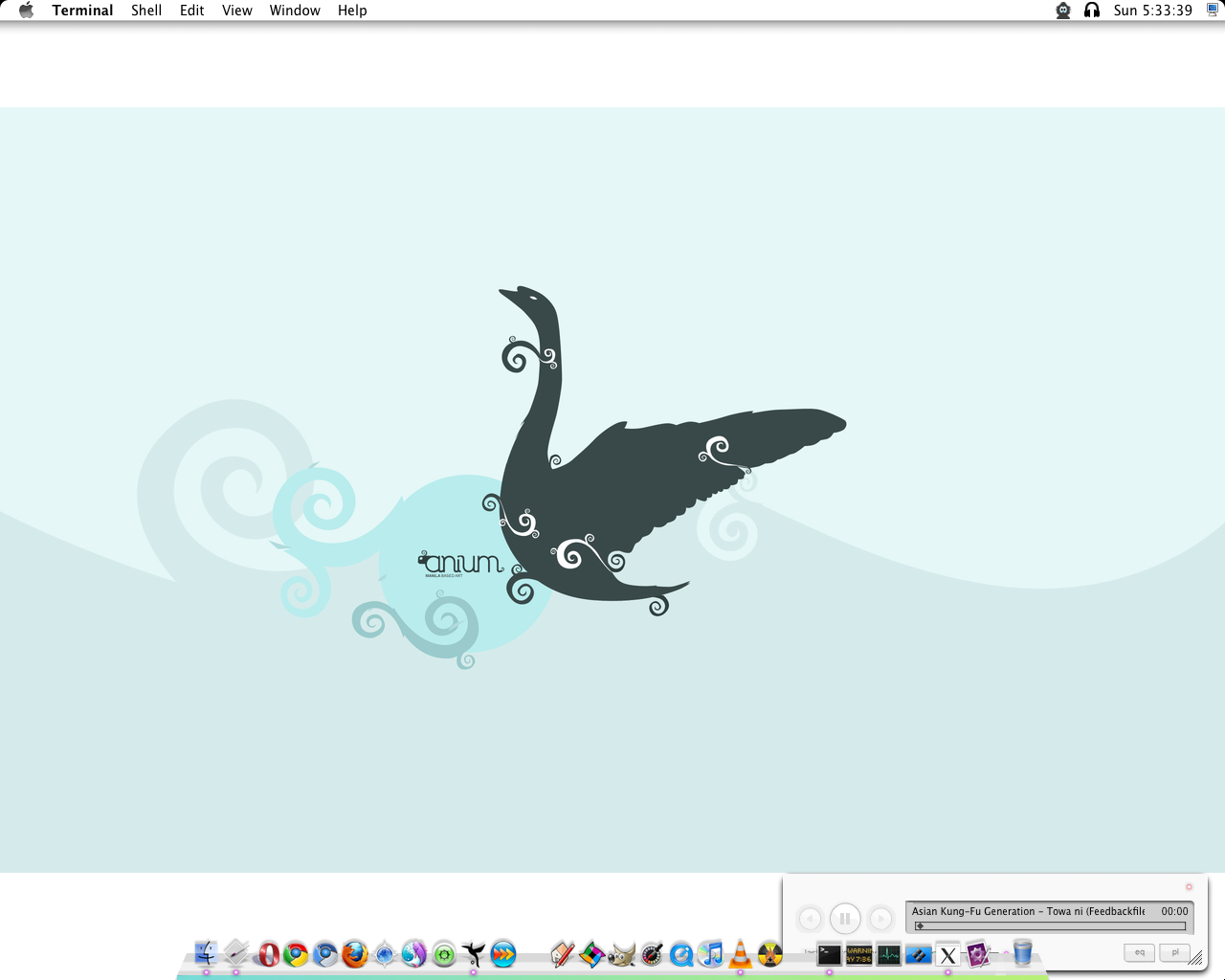Open the View menu
1225x980 pixels.
tap(237, 11)
